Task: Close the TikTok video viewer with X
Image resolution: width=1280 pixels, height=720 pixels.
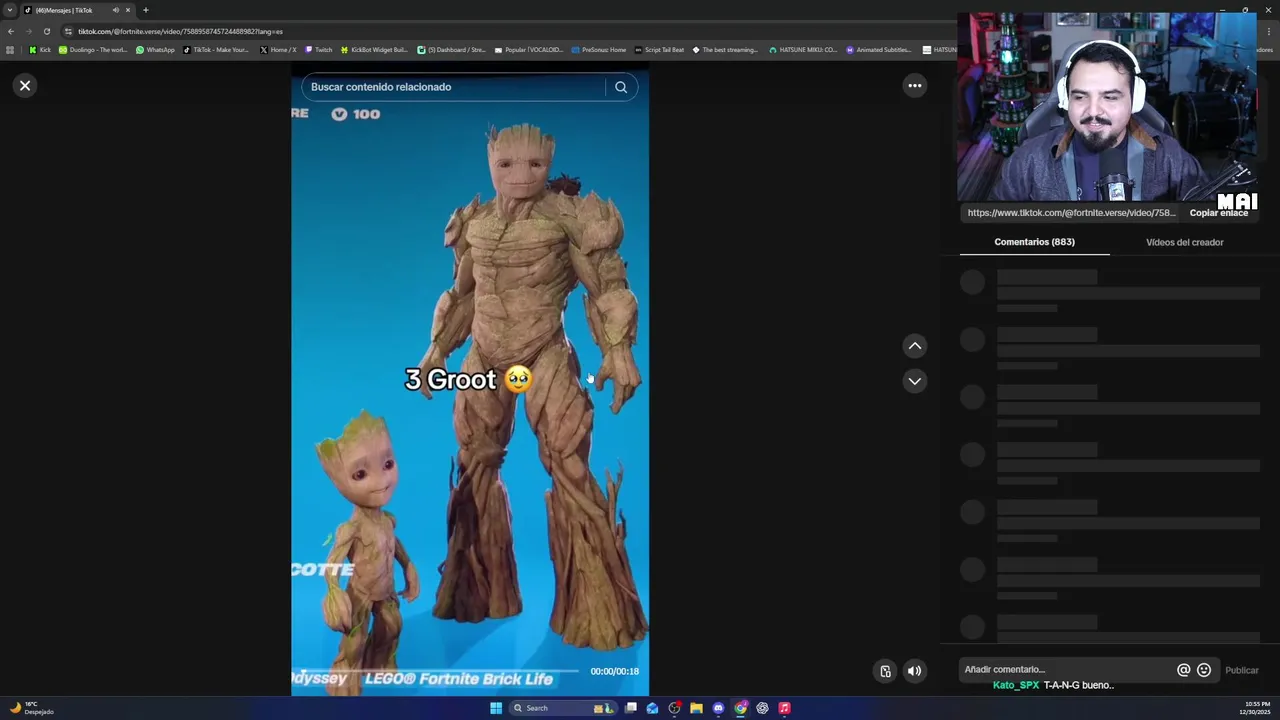Action: point(25,86)
